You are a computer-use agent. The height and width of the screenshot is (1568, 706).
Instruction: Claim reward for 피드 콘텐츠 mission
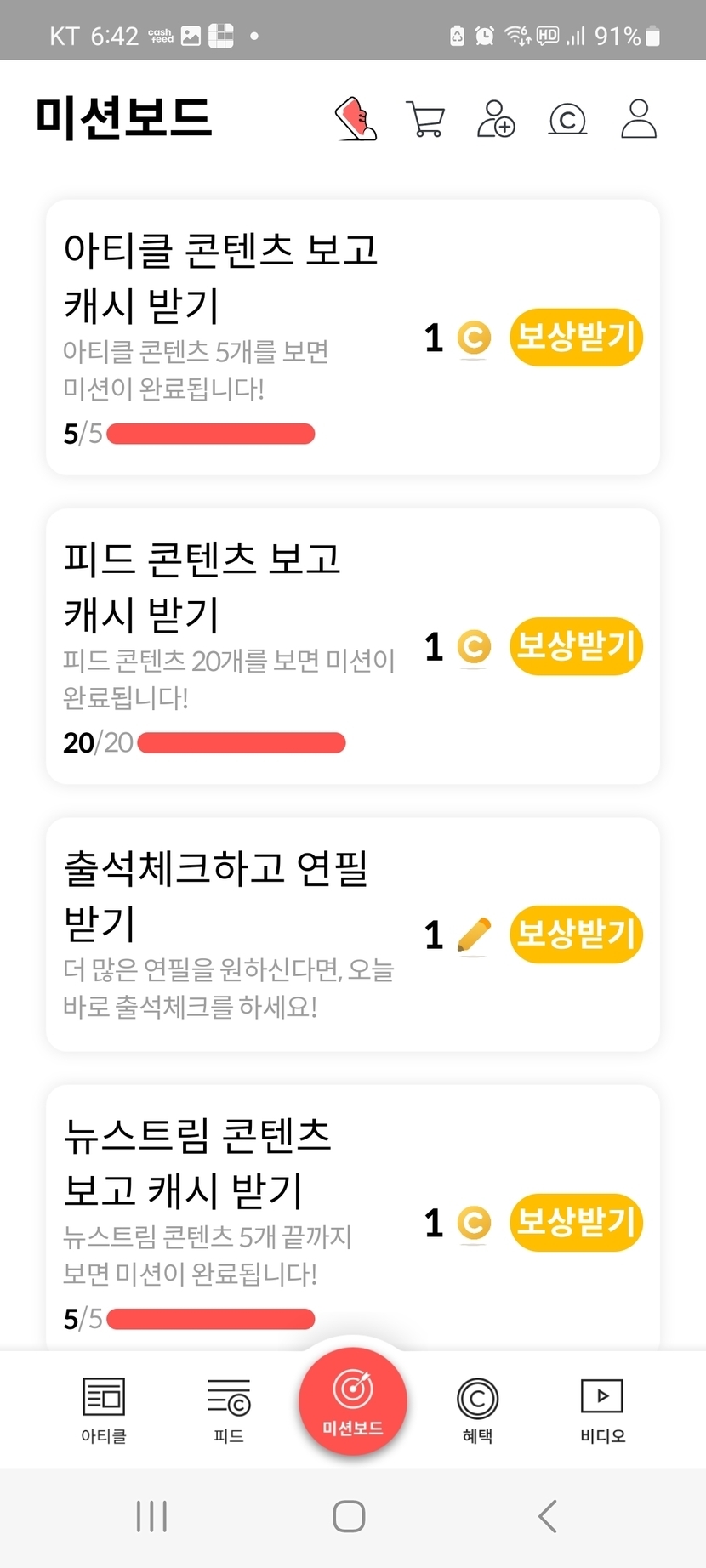(x=576, y=646)
